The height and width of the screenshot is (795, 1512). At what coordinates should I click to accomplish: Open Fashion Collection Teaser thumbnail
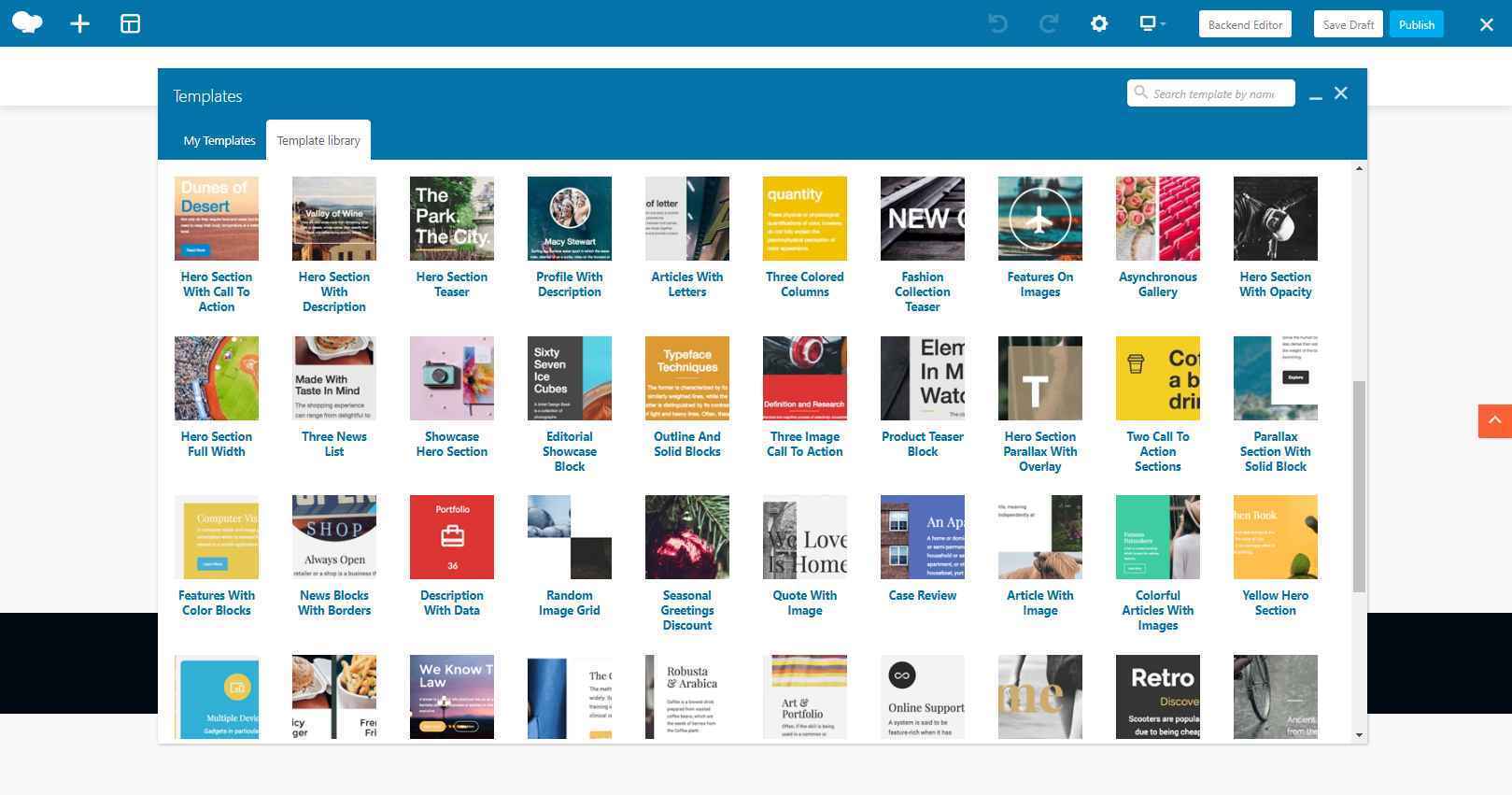click(923, 219)
